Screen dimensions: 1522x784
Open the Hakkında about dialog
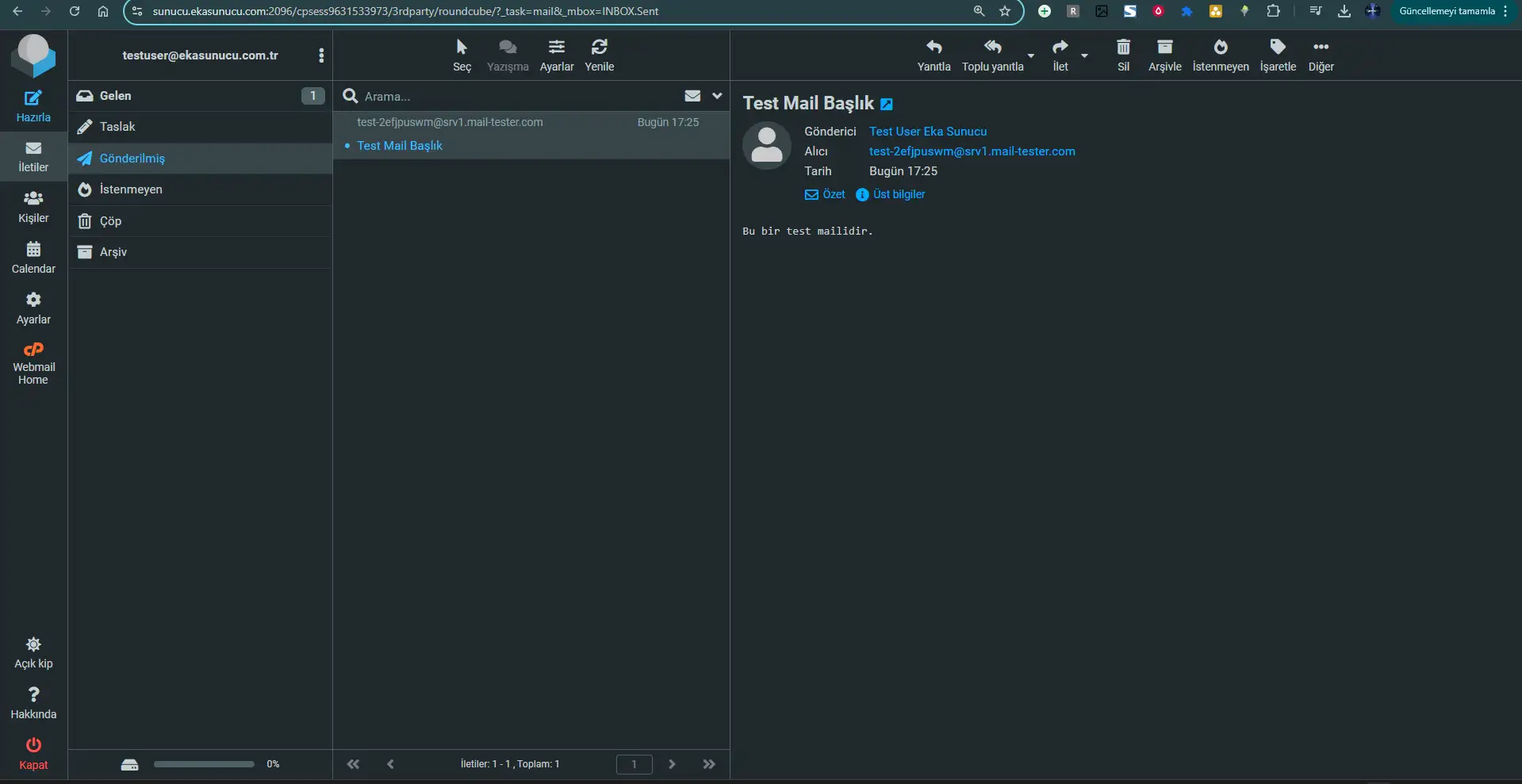point(33,704)
